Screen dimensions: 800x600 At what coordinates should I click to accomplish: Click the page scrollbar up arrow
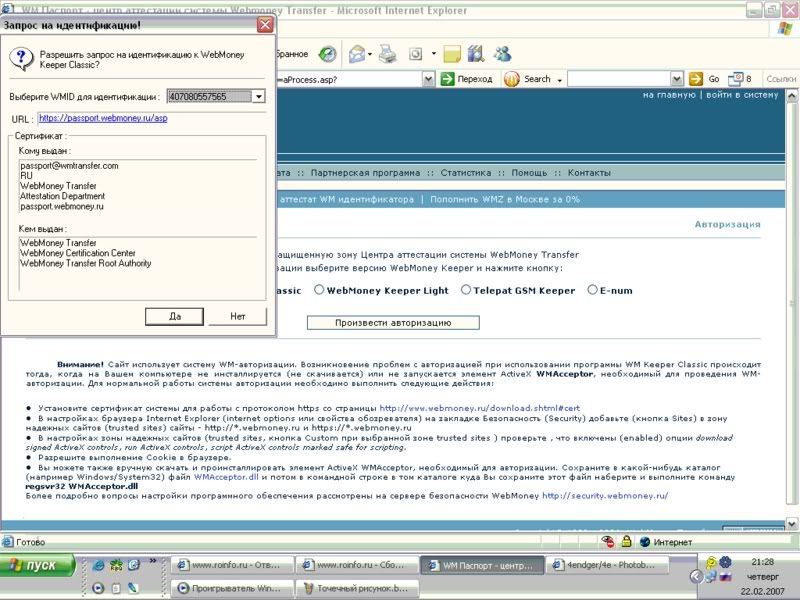tap(791, 96)
